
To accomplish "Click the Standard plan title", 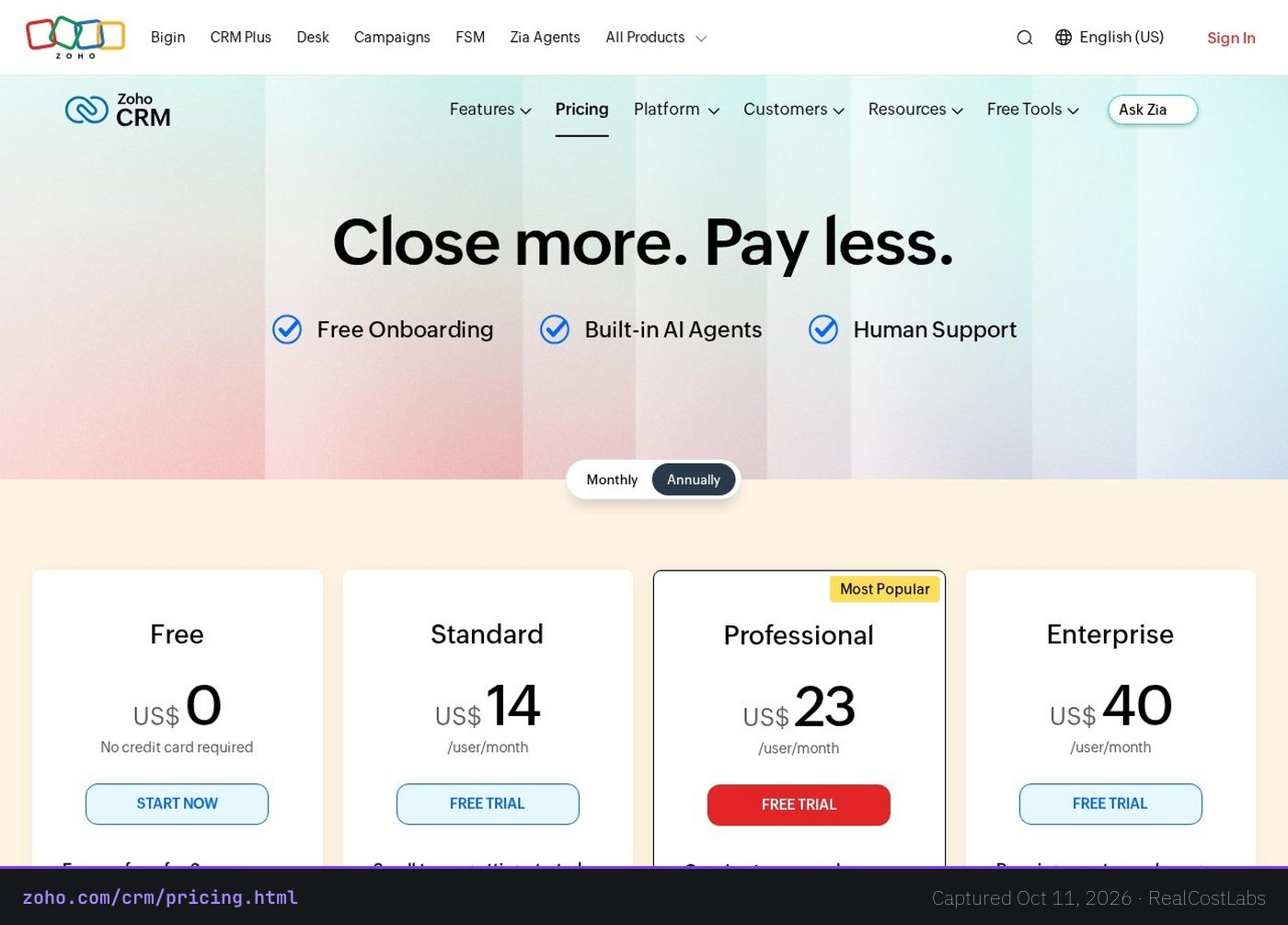I will (x=487, y=634).
